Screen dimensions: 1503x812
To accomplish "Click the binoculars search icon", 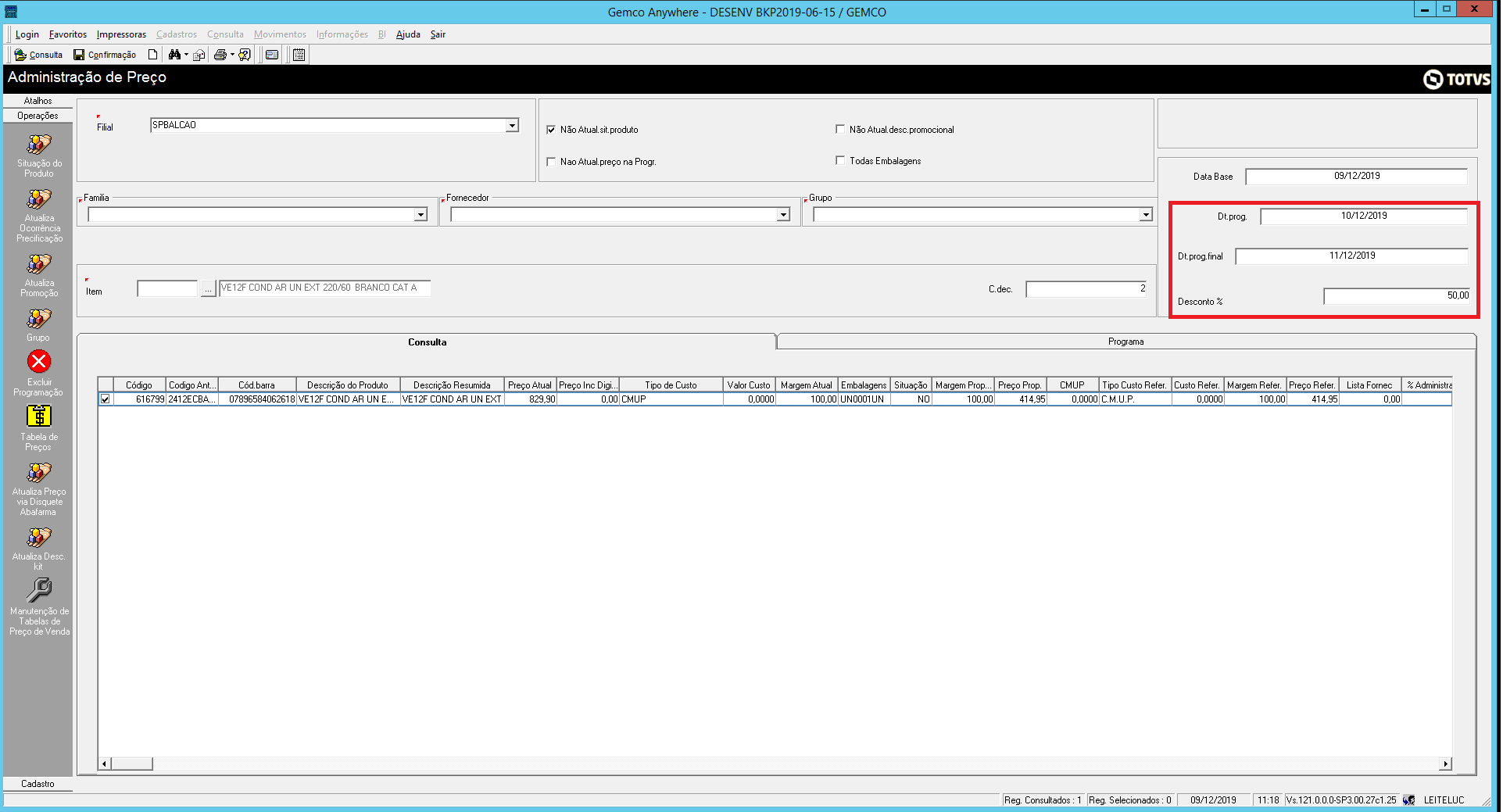I will [174, 55].
